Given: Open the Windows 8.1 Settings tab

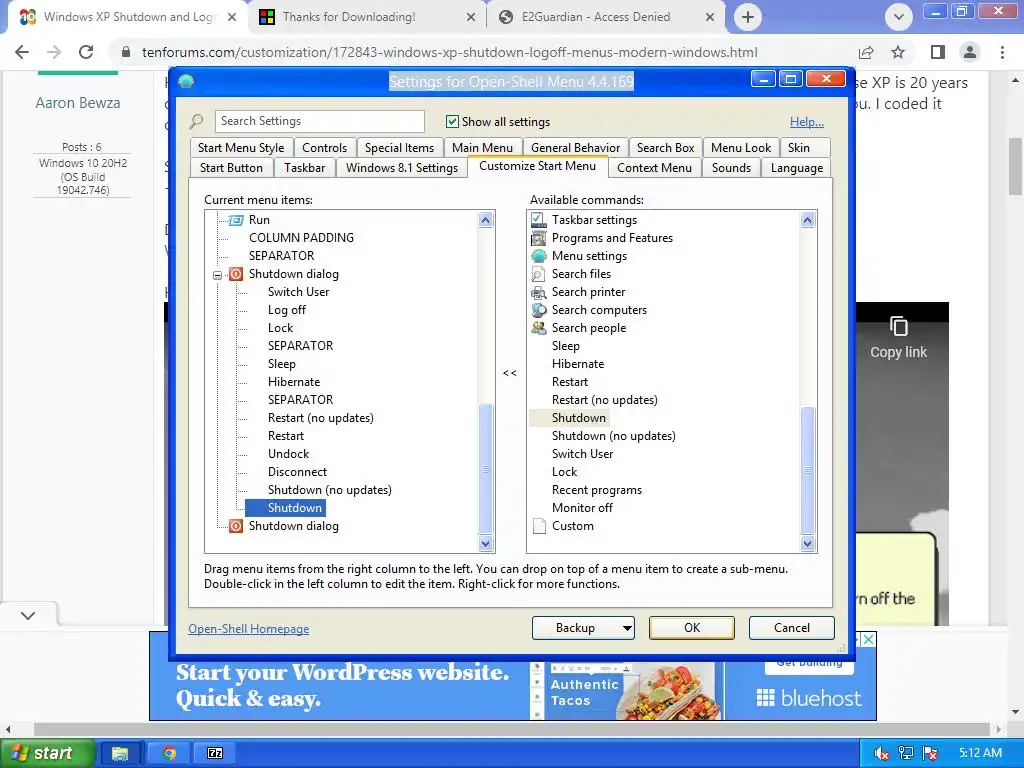Looking at the screenshot, I should pyautogui.click(x=402, y=168).
